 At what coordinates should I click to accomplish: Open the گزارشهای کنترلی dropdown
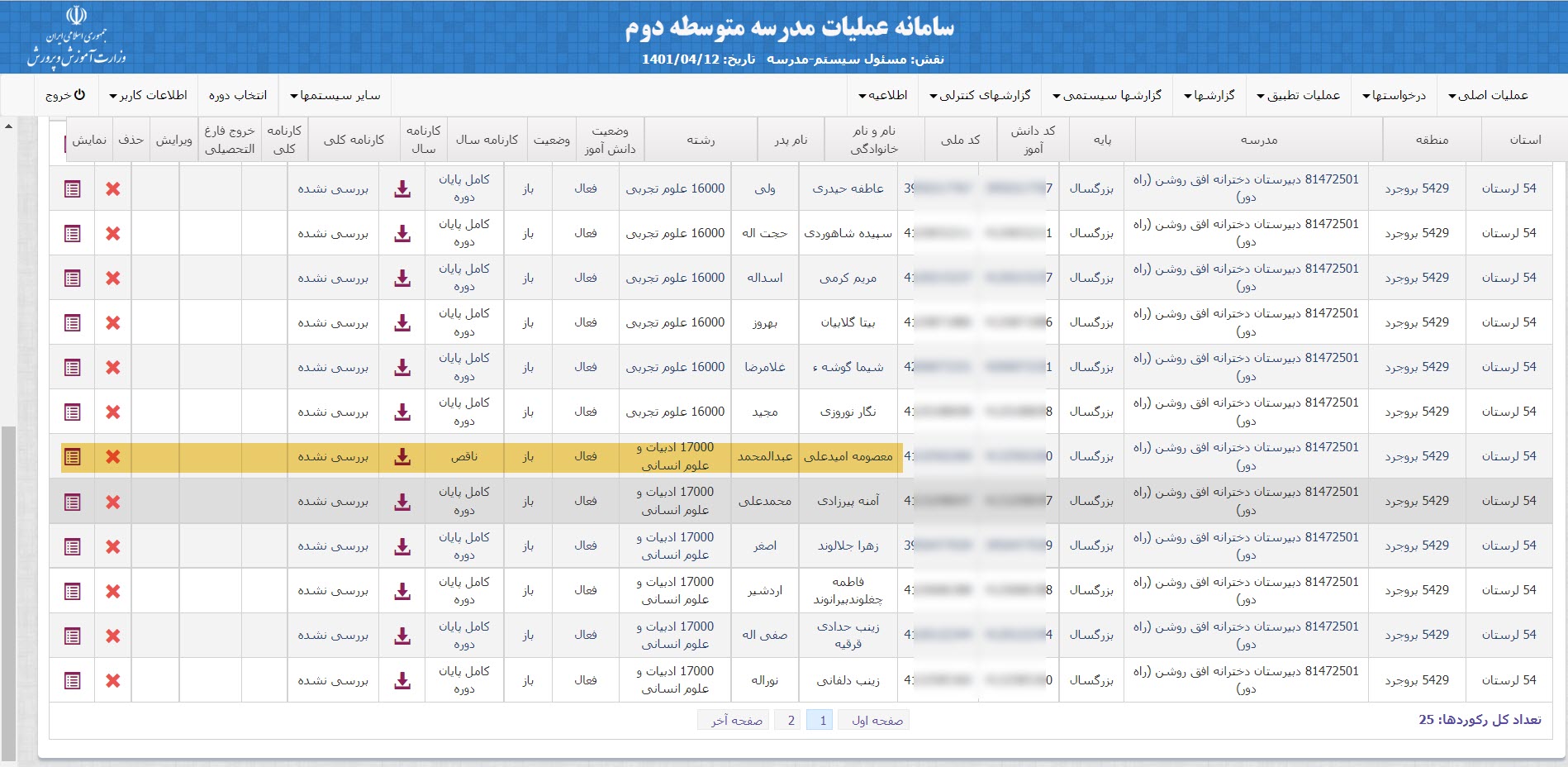tap(980, 95)
